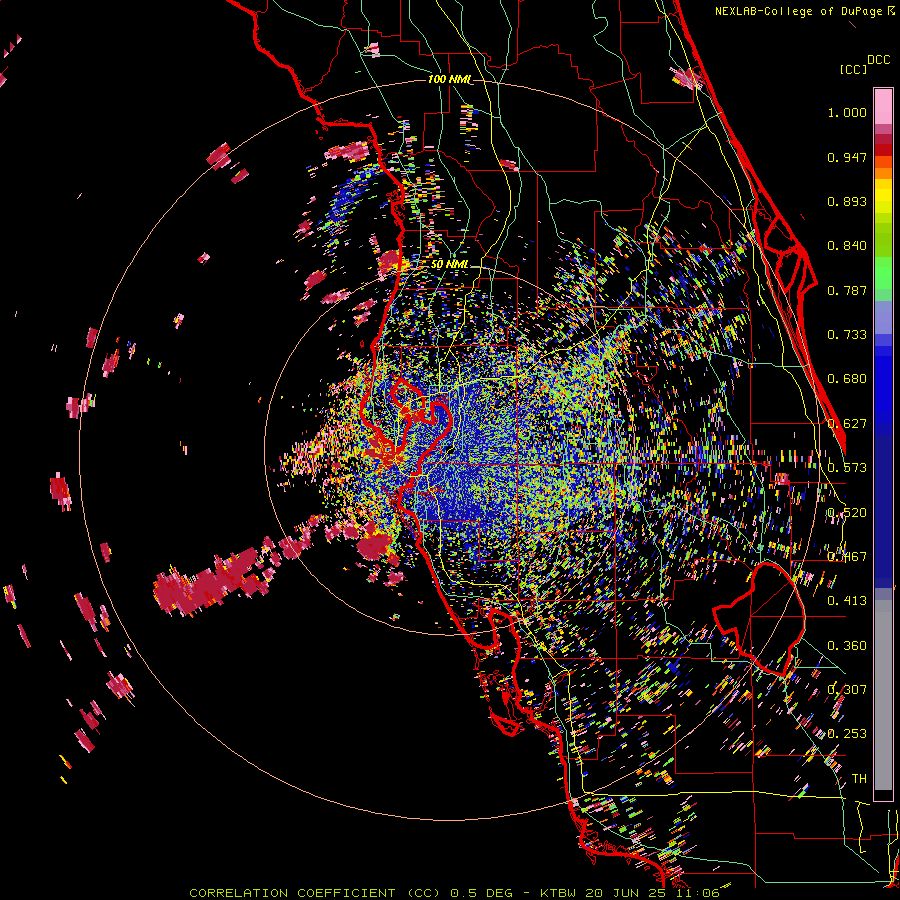Click the DCC legend heading

[878, 60]
